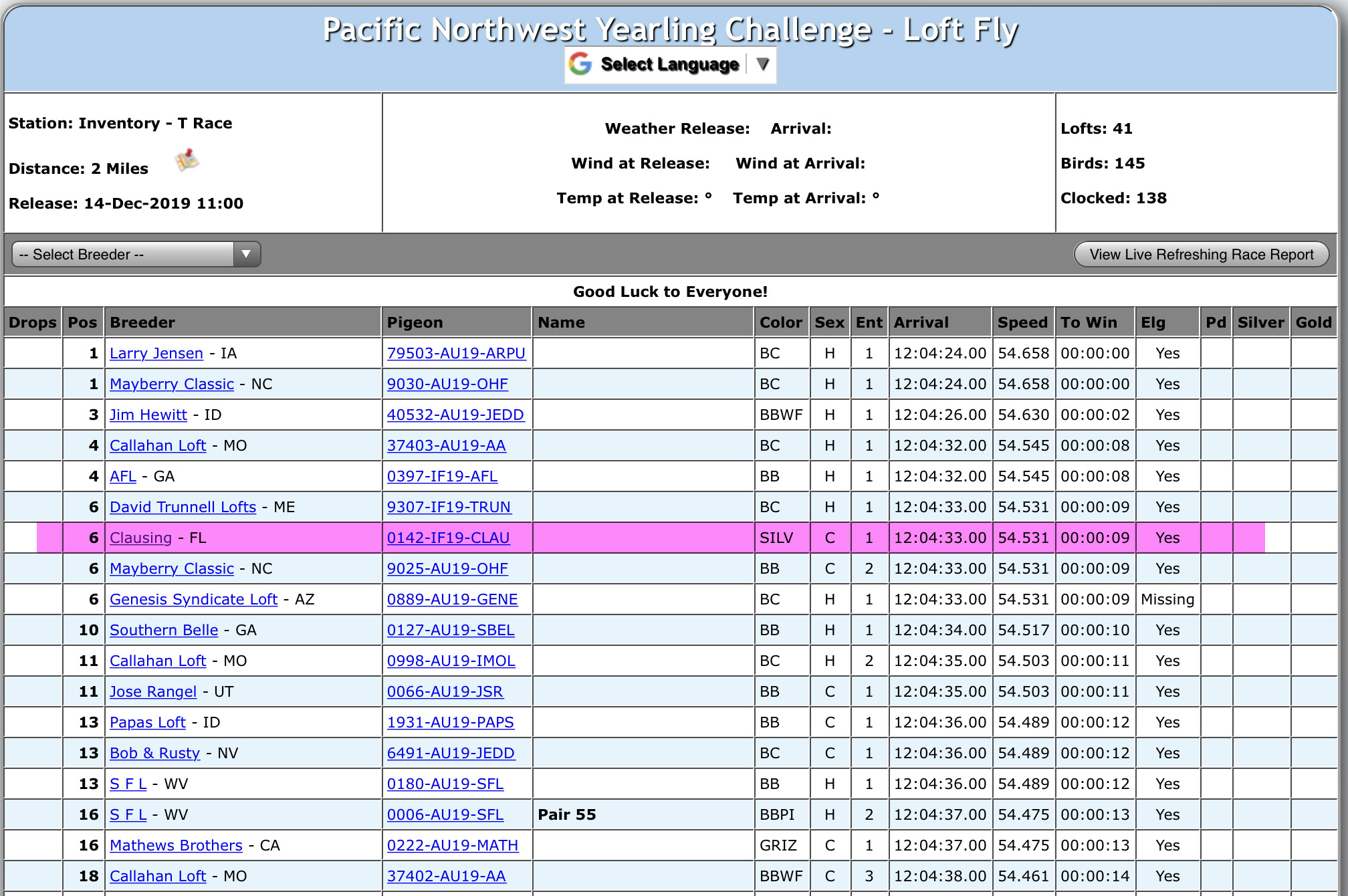This screenshot has height=896, width=1348.
Task: Click the Arrival column header
Action: point(921,322)
